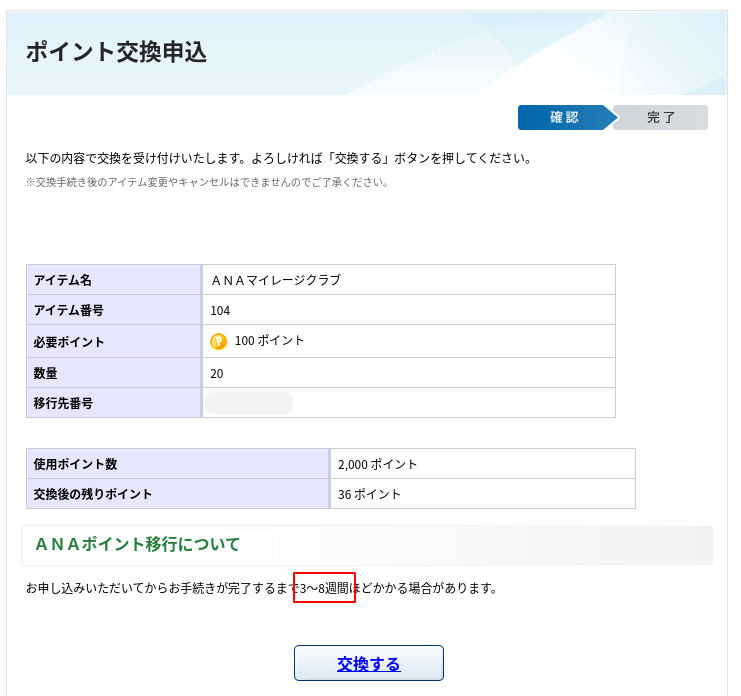
Task: Click the 100 ポイント required points value
Action: (269, 341)
